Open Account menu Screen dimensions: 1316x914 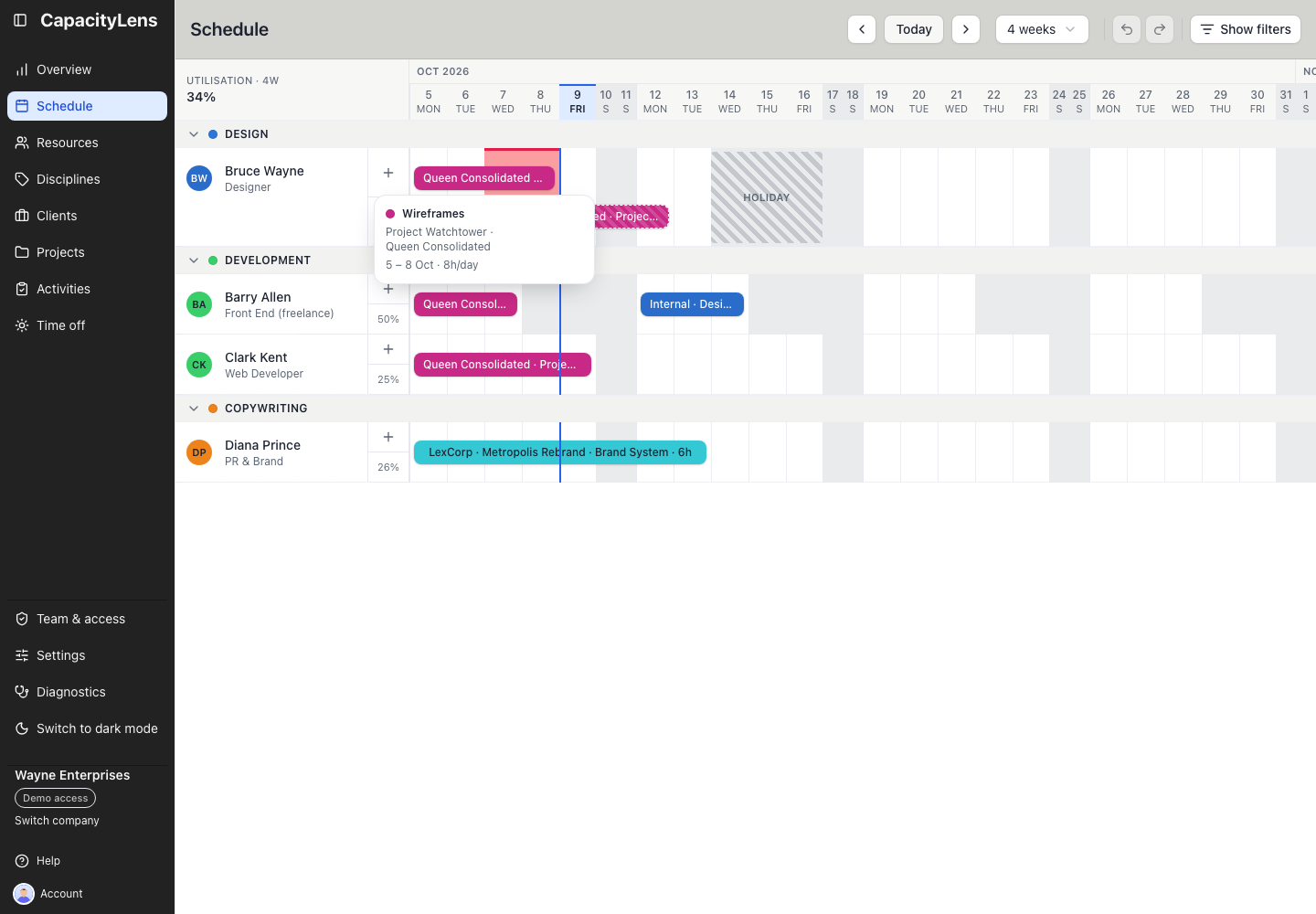(87, 894)
